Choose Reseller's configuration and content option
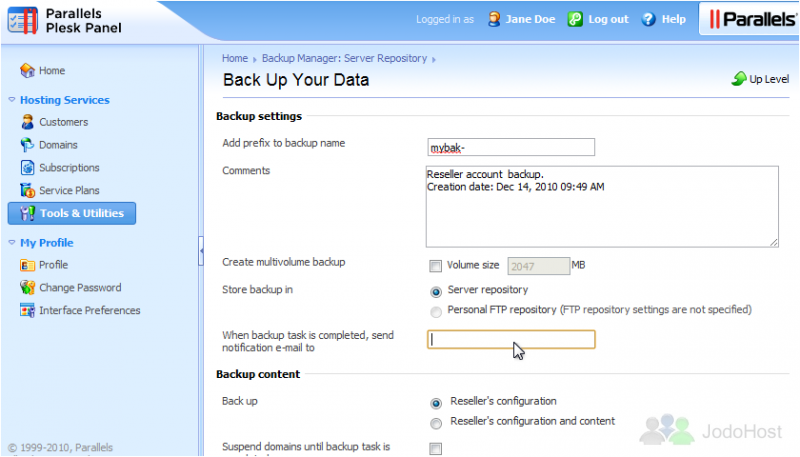Viewport: 800px width, 457px height. coord(435,423)
